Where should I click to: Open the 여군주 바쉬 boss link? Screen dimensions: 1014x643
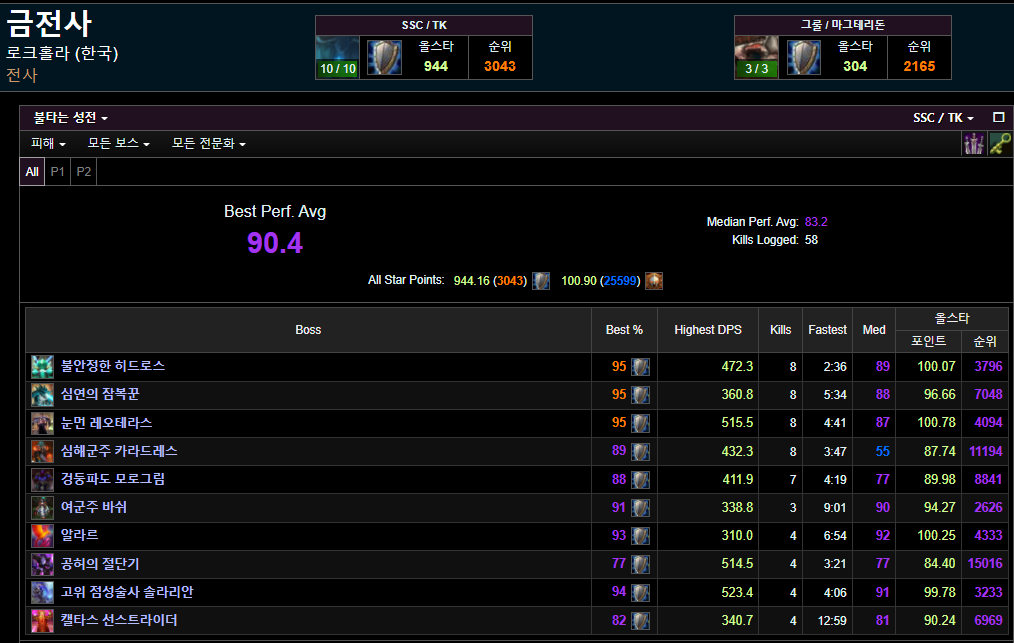tap(94, 508)
